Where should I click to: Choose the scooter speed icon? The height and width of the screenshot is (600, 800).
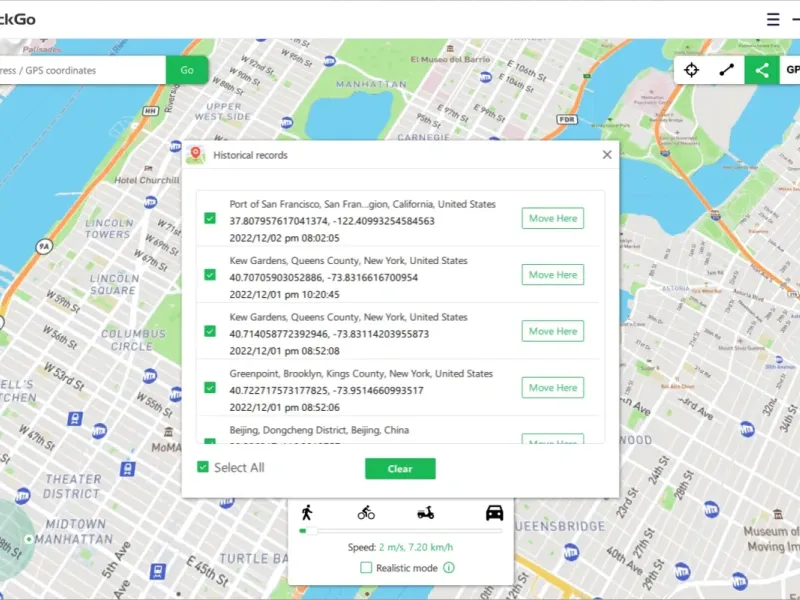[x=426, y=513]
